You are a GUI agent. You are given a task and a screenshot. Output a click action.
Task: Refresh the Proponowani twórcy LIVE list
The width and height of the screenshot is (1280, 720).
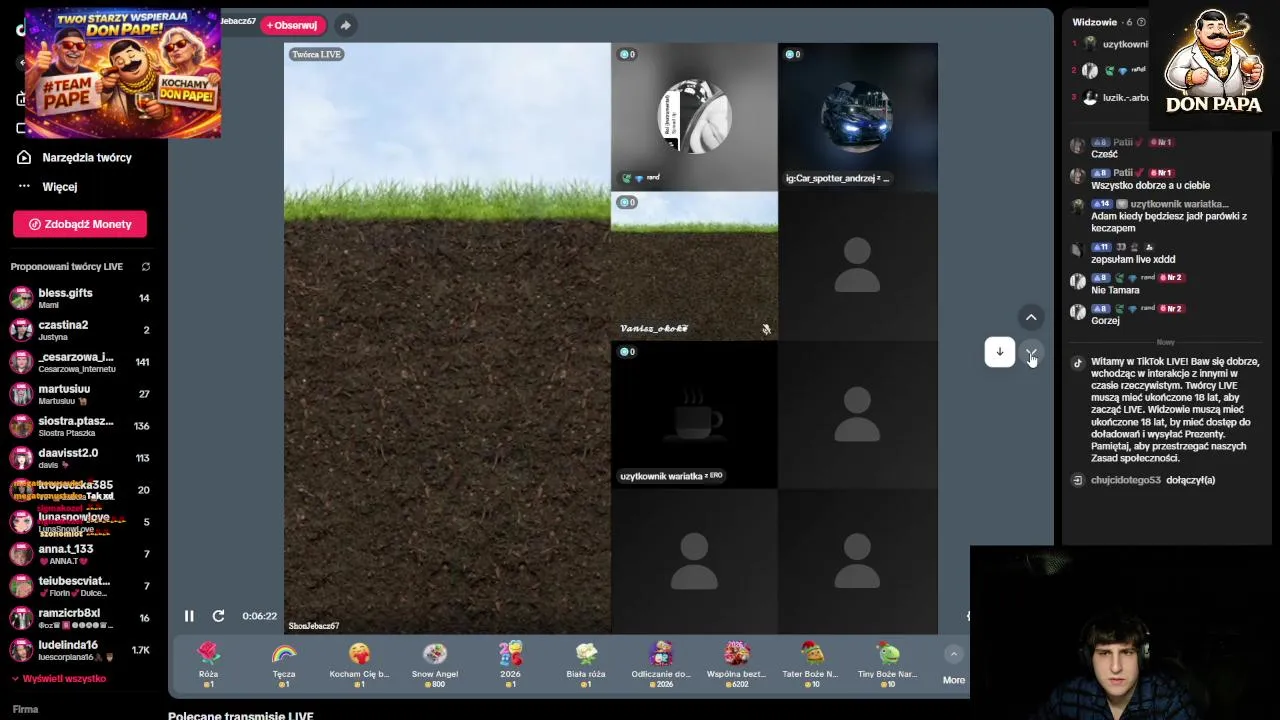click(x=146, y=267)
